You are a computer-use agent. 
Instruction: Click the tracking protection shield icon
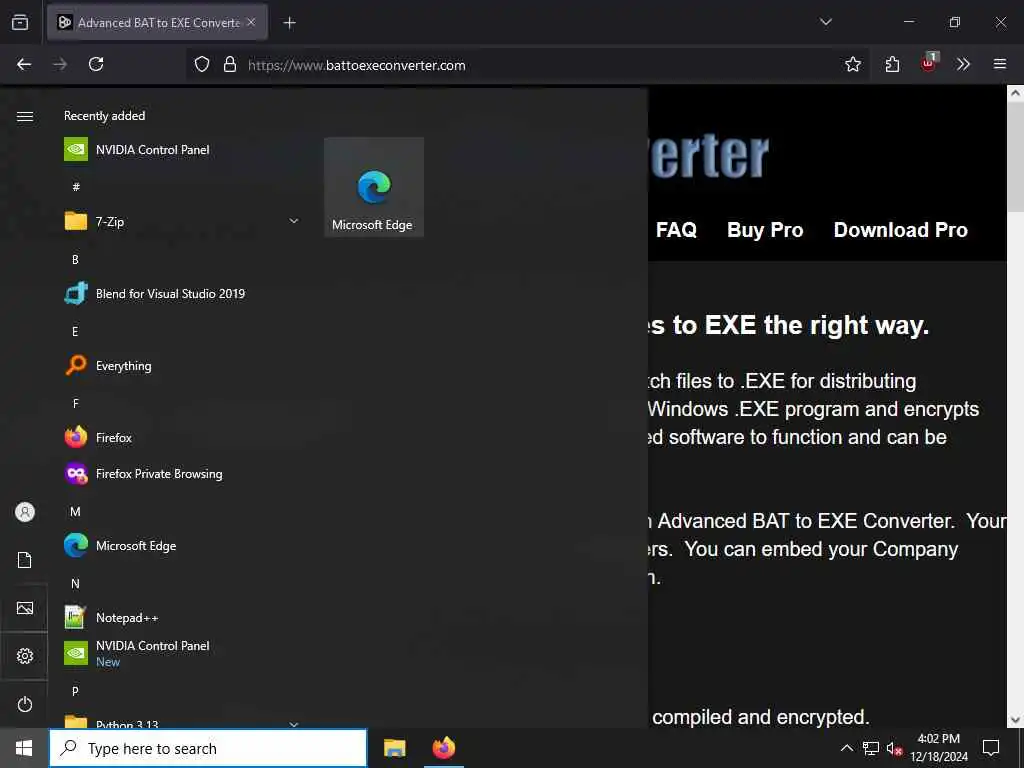pyautogui.click(x=202, y=64)
